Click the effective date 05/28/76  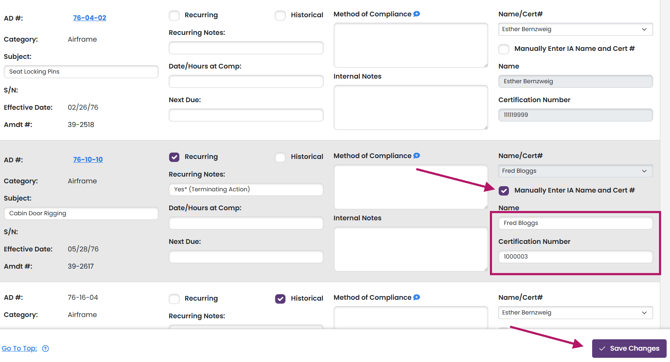(83, 249)
